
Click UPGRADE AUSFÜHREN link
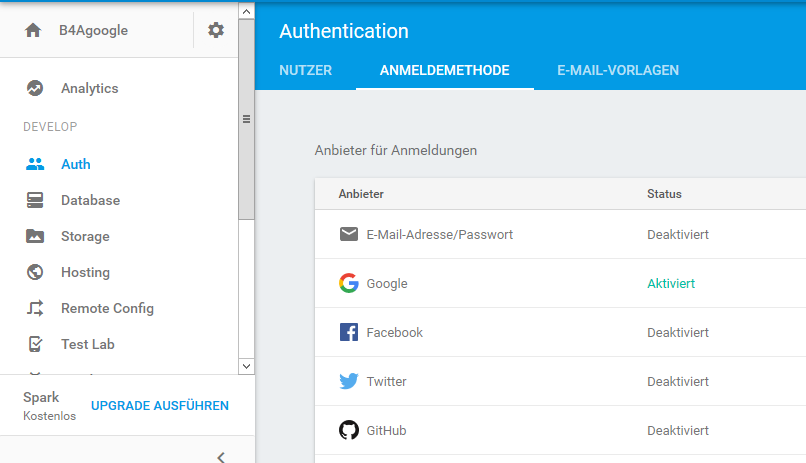[160, 405]
